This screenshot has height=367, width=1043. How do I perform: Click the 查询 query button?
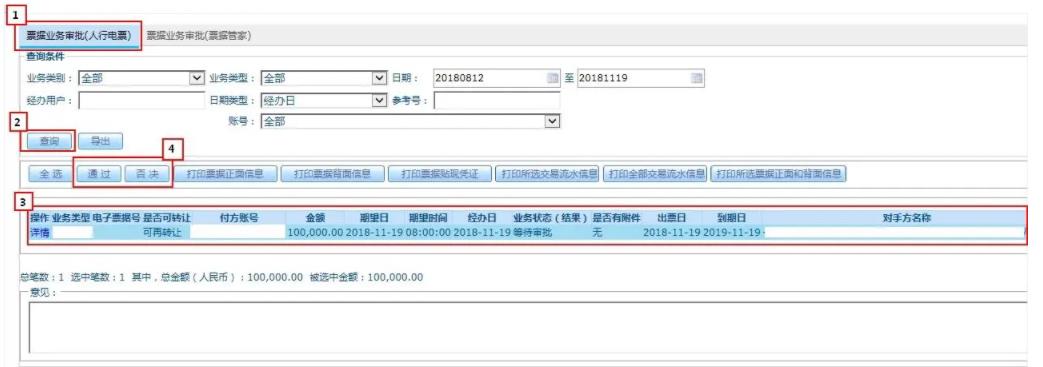click(x=50, y=141)
